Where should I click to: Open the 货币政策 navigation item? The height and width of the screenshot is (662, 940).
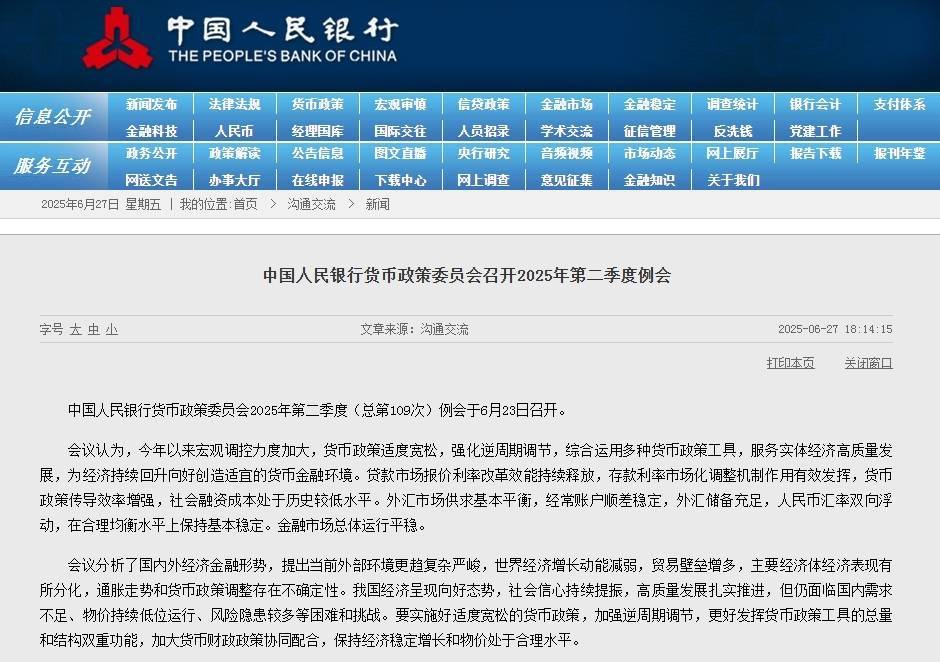317,104
